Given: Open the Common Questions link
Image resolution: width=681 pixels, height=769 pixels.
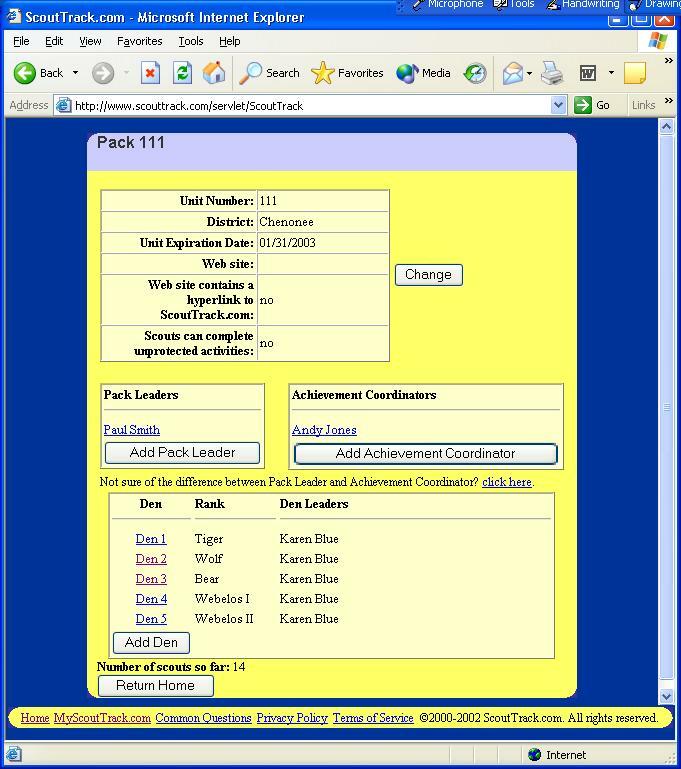Looking at the screenshot, I should coord(203,718).
